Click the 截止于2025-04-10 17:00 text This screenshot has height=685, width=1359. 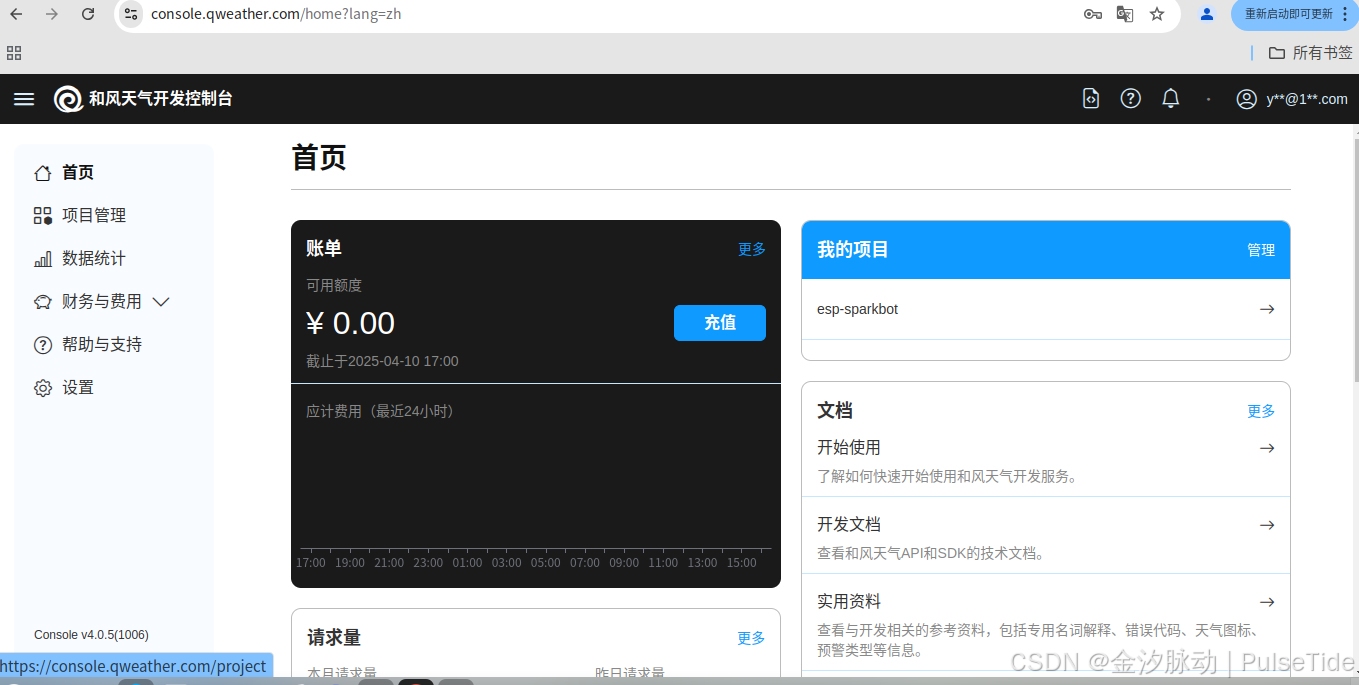tap(382, 361)
